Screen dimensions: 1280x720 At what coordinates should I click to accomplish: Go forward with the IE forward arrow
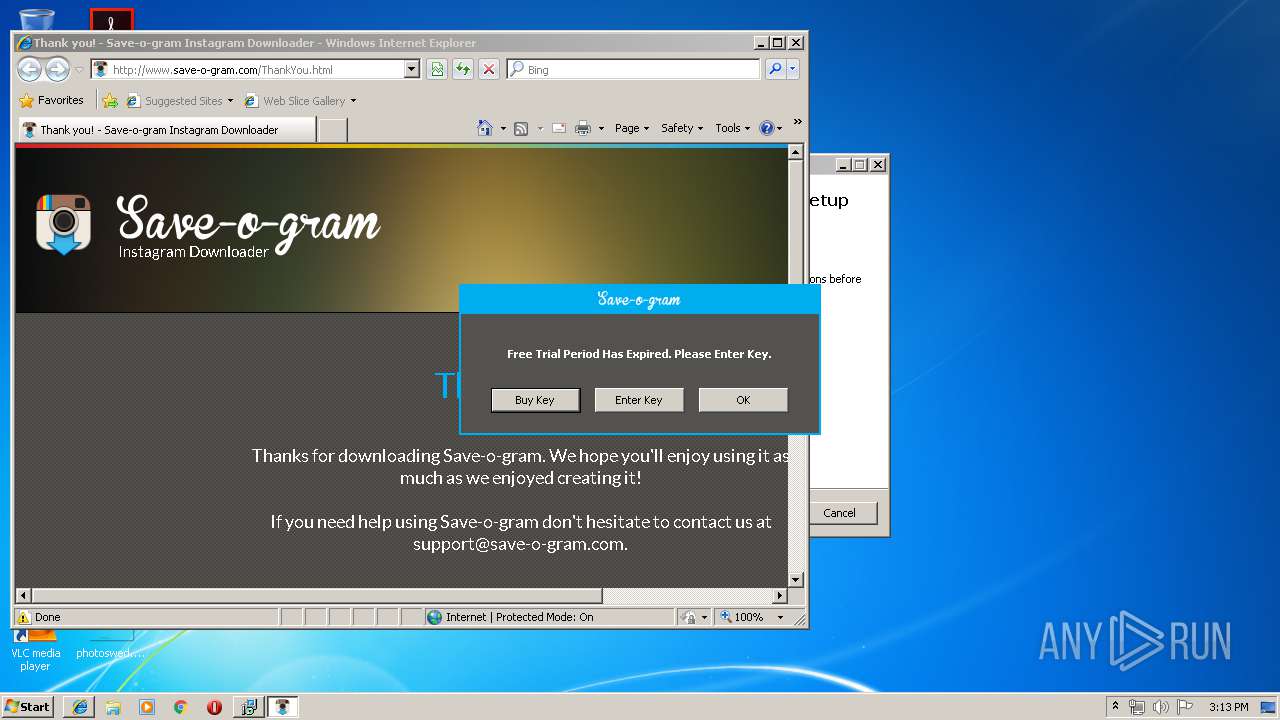57,69
